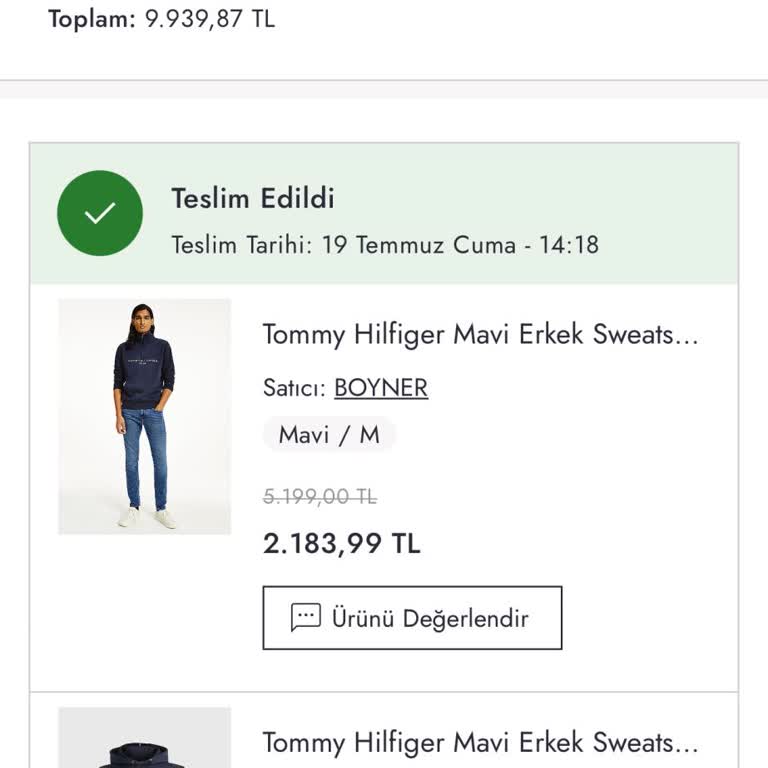Click the Toplam label at top
Viewport: 768px width, 768px height.
tap(91, 19)
